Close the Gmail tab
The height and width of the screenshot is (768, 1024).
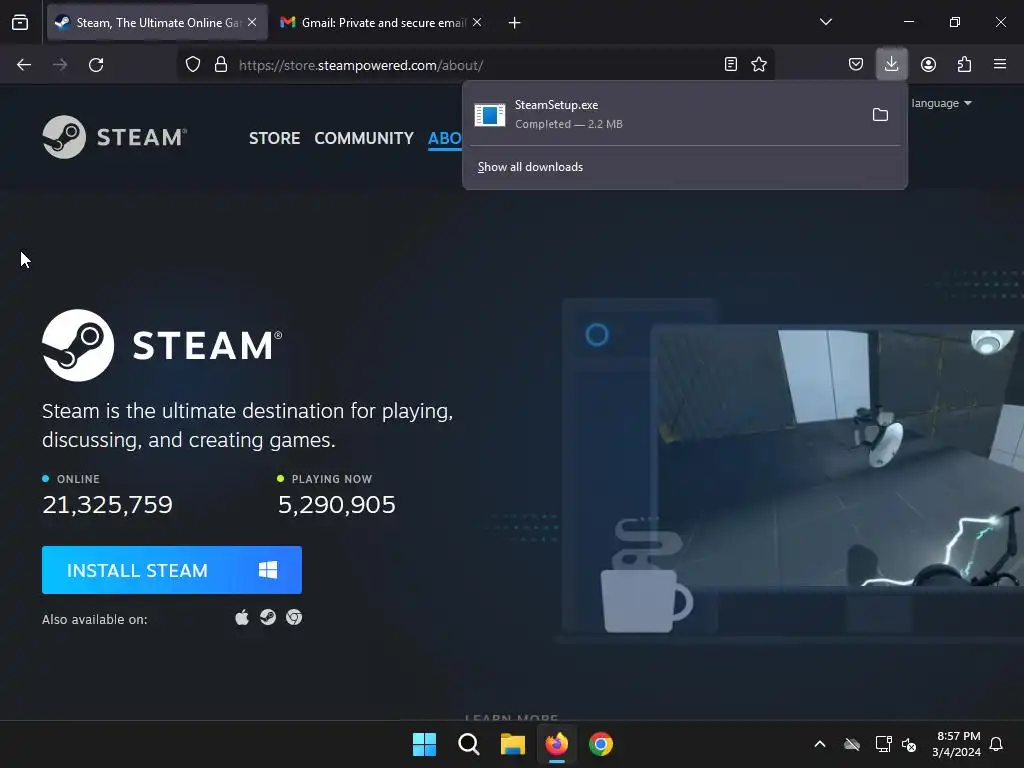pyautogui.click(x=477, y=22)
